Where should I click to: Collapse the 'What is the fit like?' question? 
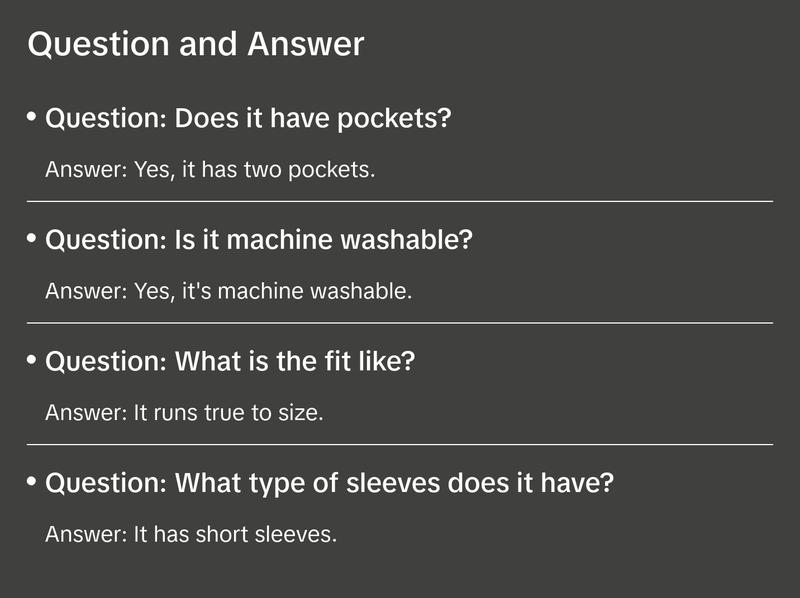pos(230,361)
